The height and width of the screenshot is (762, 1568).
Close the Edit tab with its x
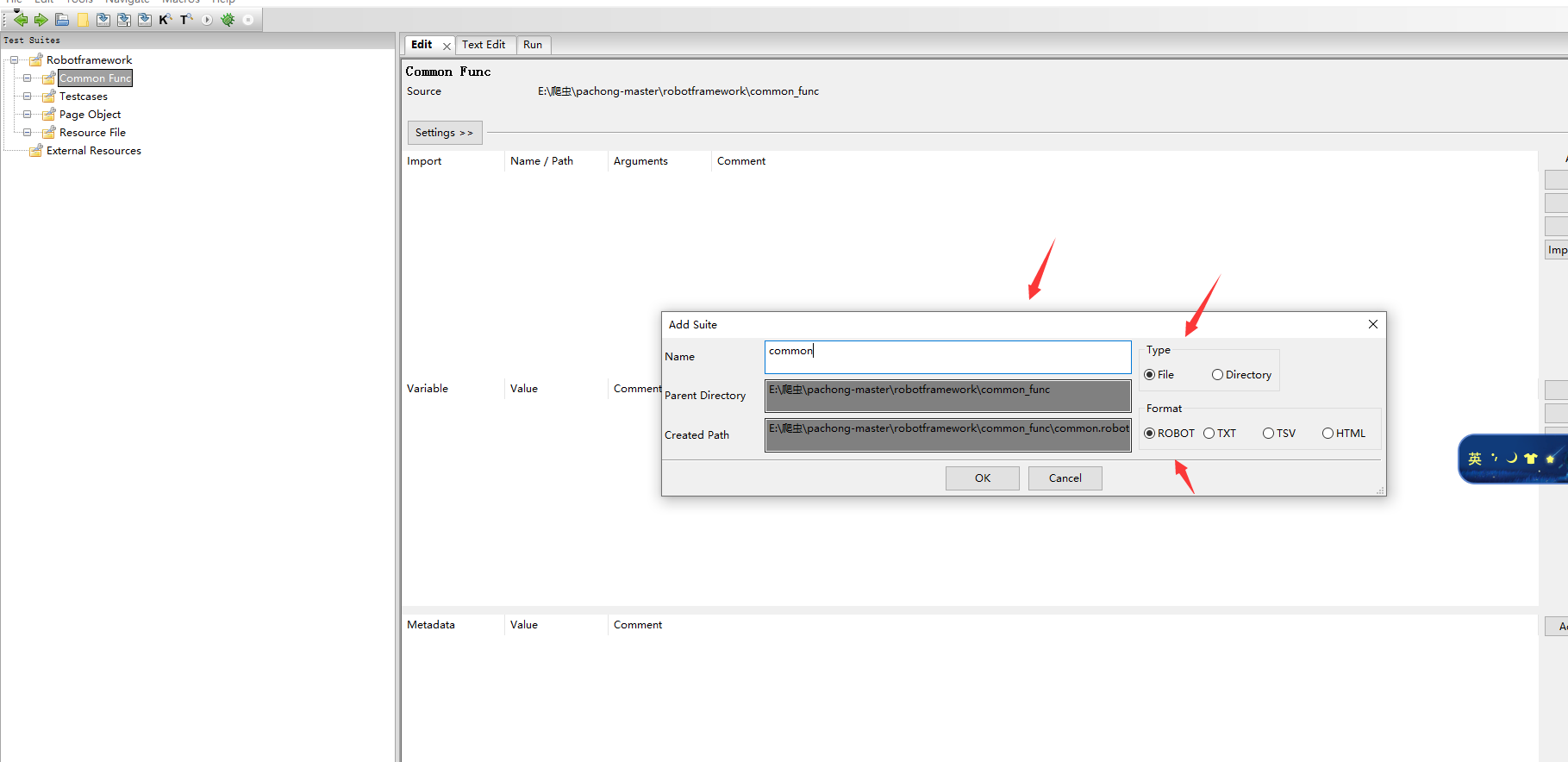click(x=447, y=46)
